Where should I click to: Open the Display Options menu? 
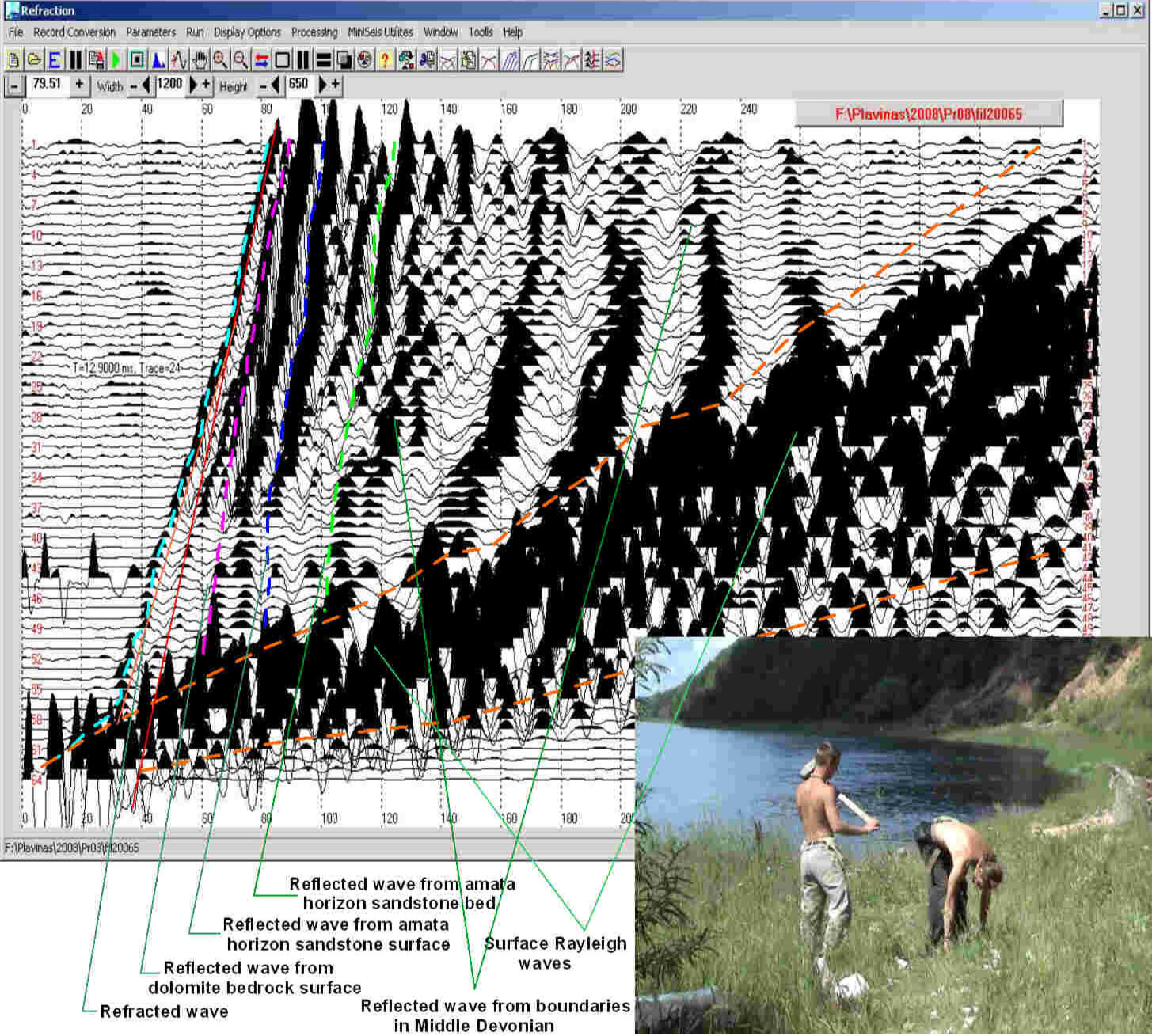click(247, 32)
